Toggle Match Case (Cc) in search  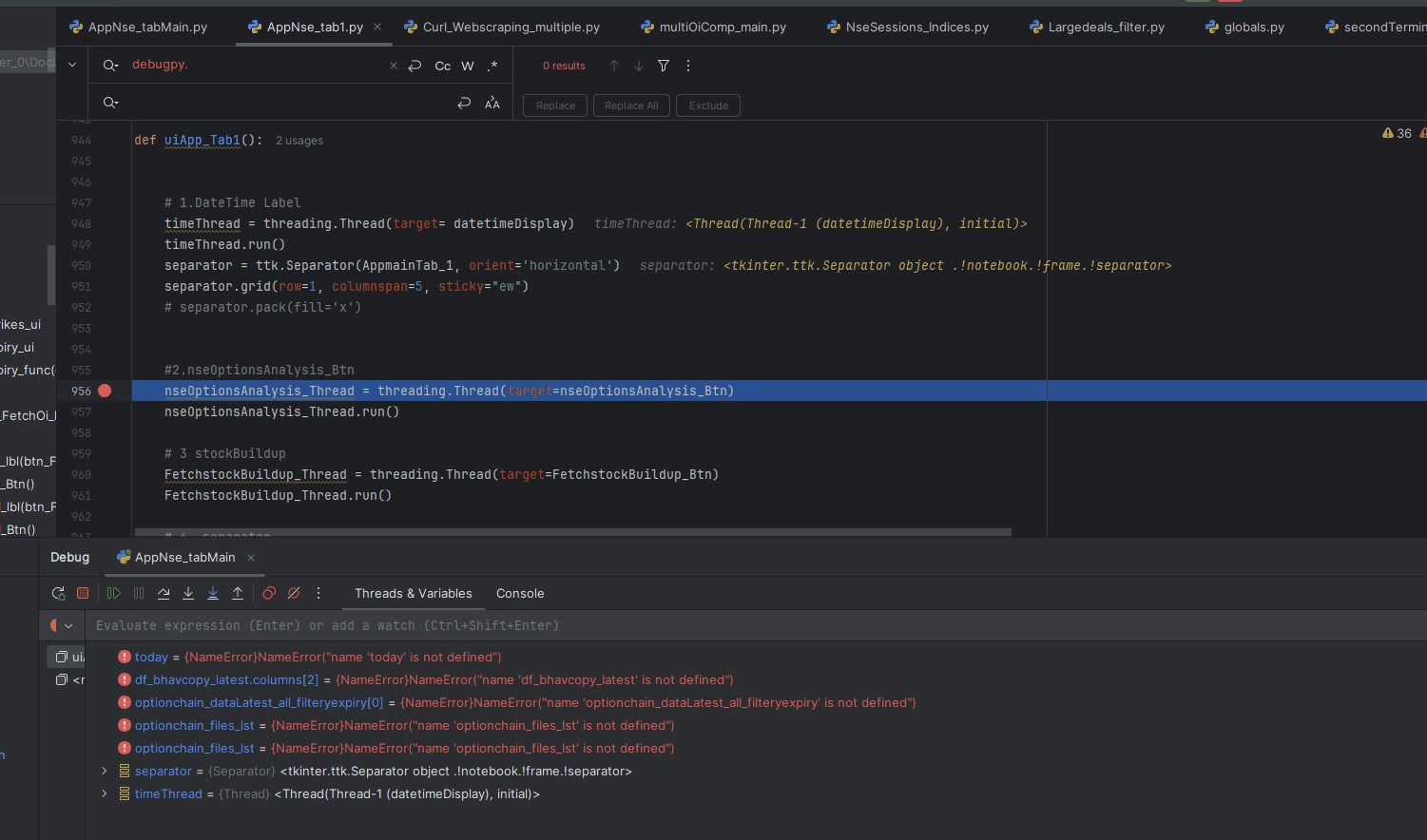(x=443, y=66)
